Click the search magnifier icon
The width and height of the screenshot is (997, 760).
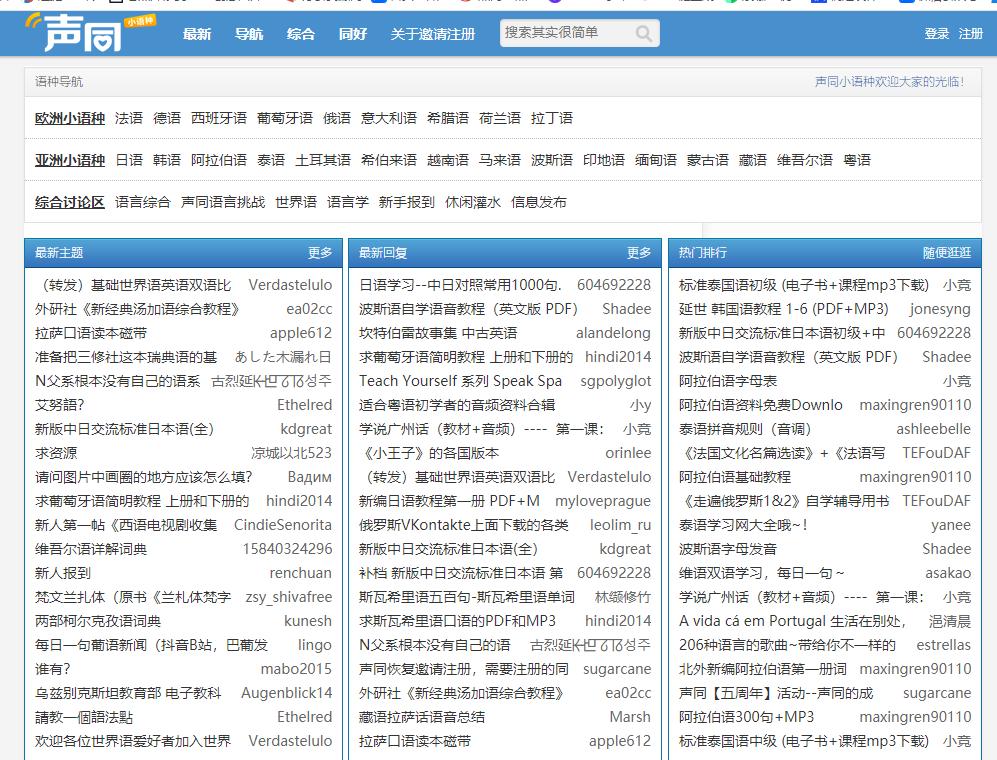click(641, 33)
